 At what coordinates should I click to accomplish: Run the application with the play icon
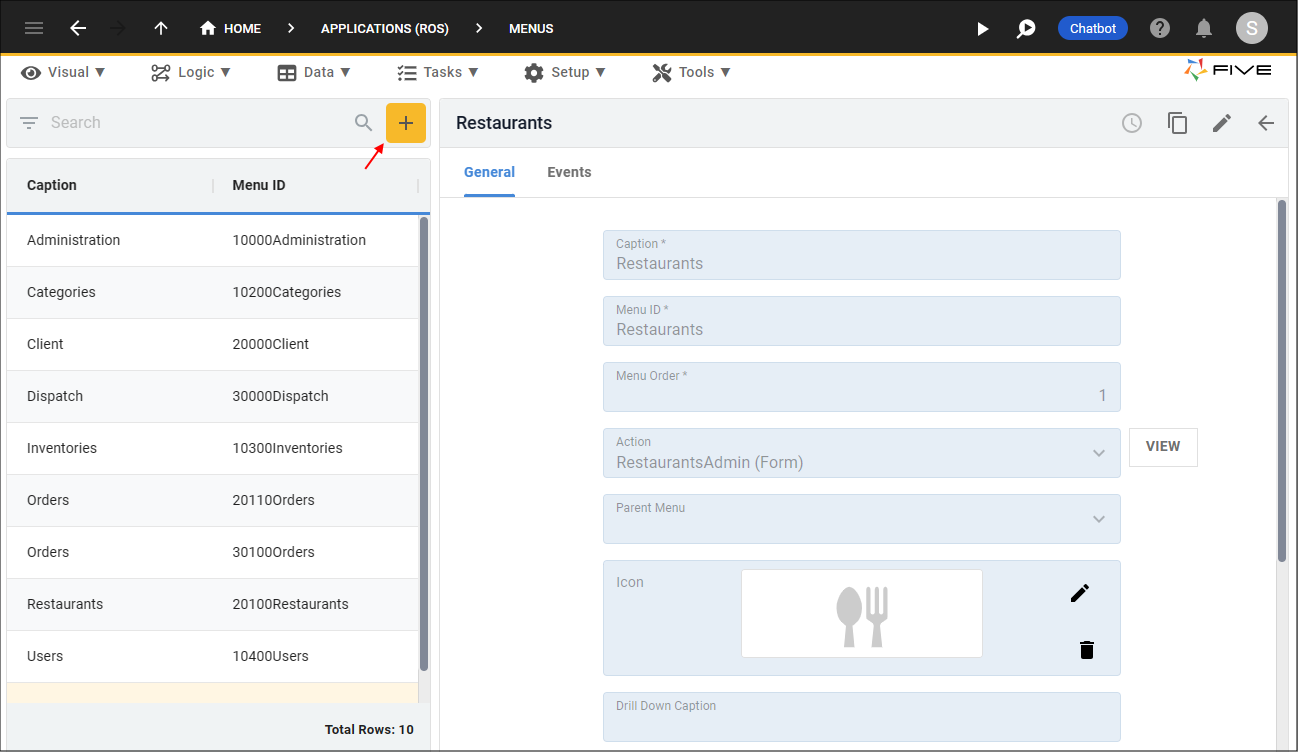click(982, 28)
